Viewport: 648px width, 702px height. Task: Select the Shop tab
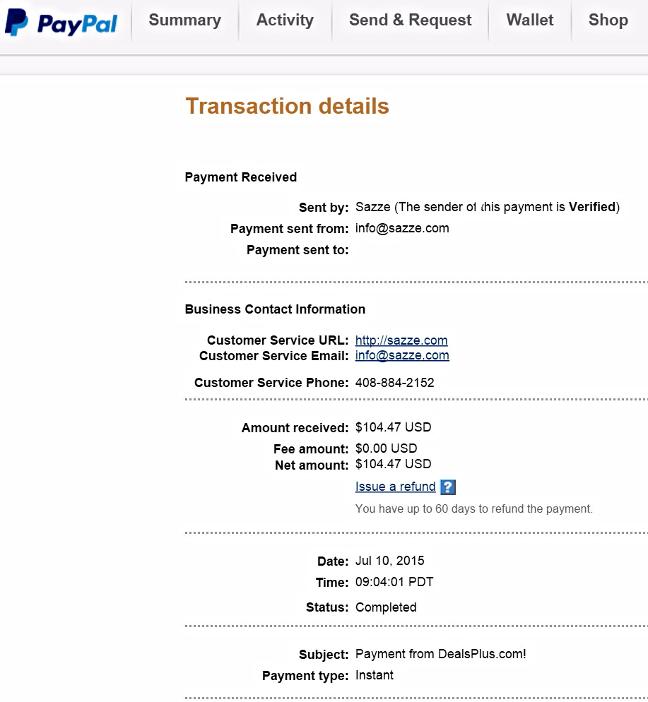point(608,20)
